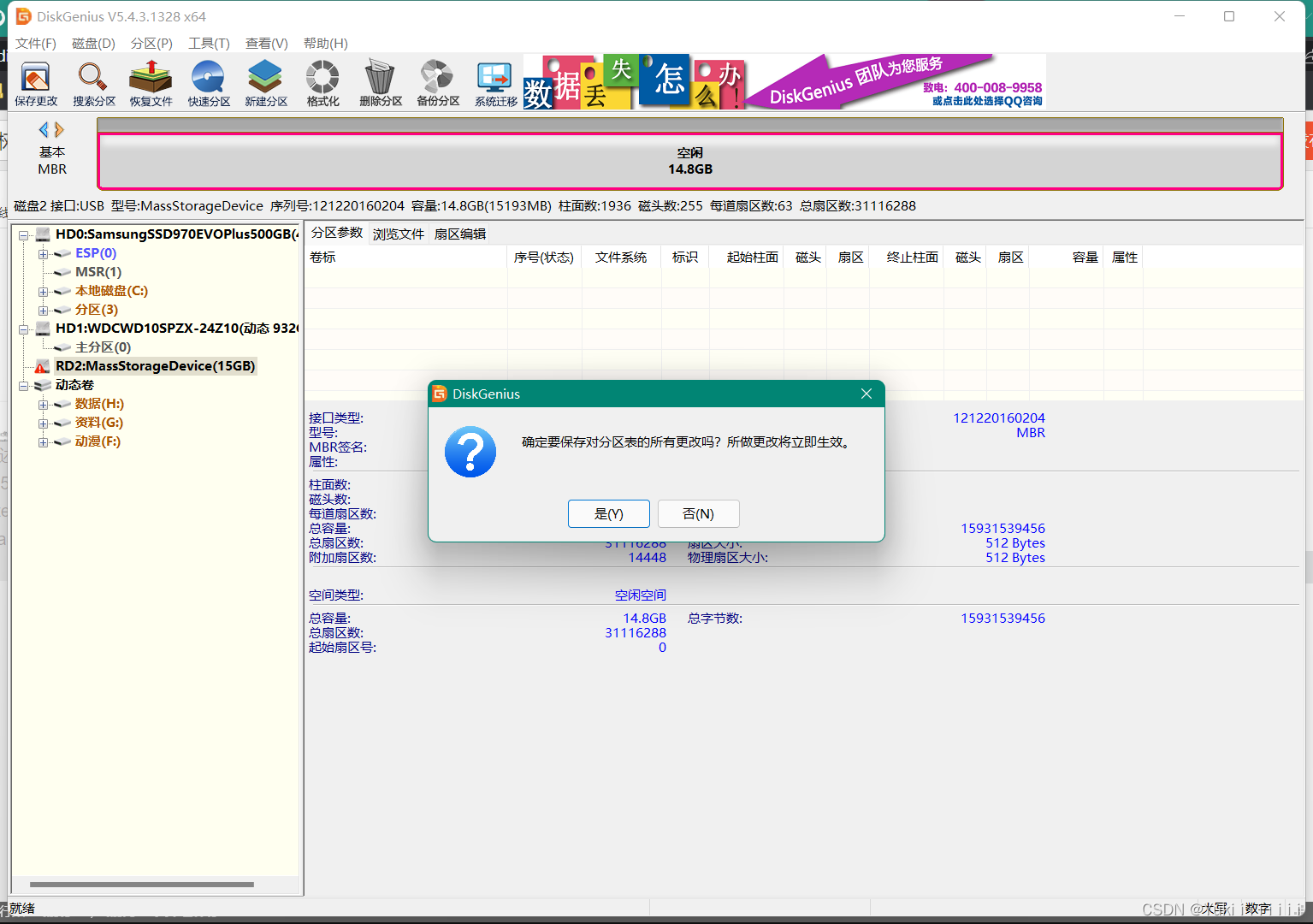
Task: Click the 序号(状态) column header
Action: tap(544, 257)
